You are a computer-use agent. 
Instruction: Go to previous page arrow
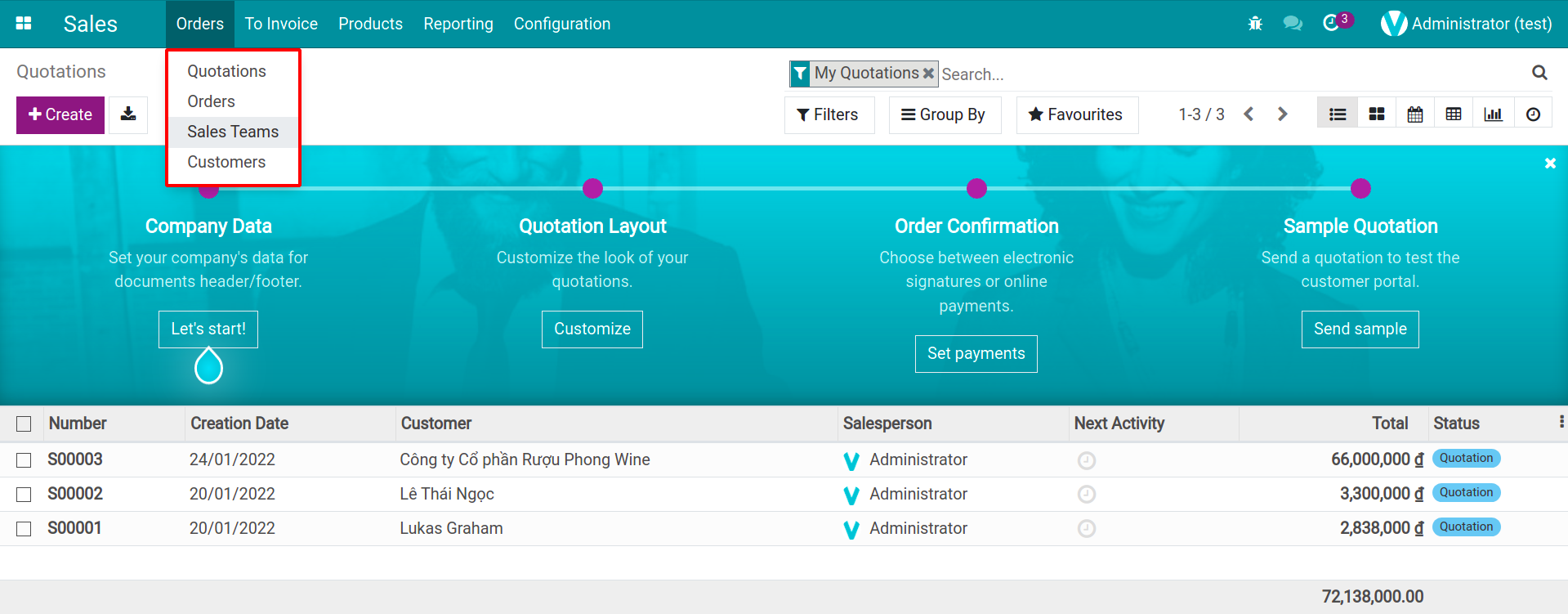click(1249, 114)
